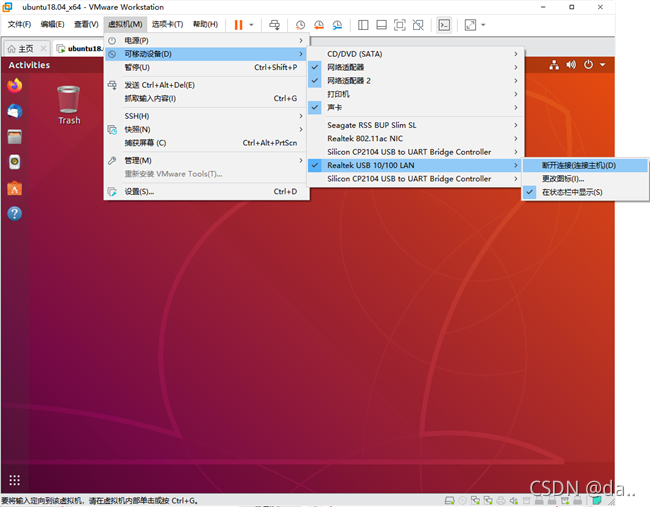
Task: Toggle the thumbnail bar toolbar icon
Action: click(381, 25)
